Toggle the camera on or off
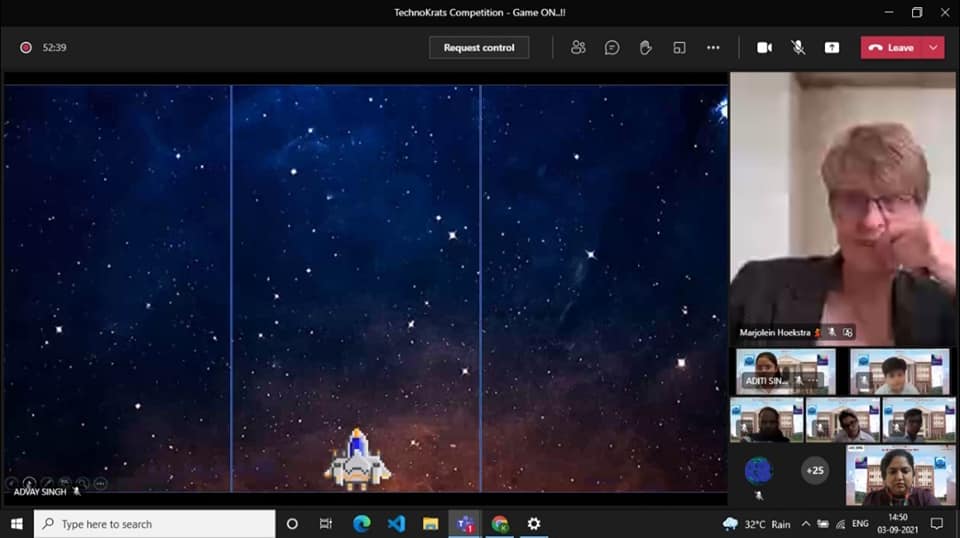 pos(764,48)
